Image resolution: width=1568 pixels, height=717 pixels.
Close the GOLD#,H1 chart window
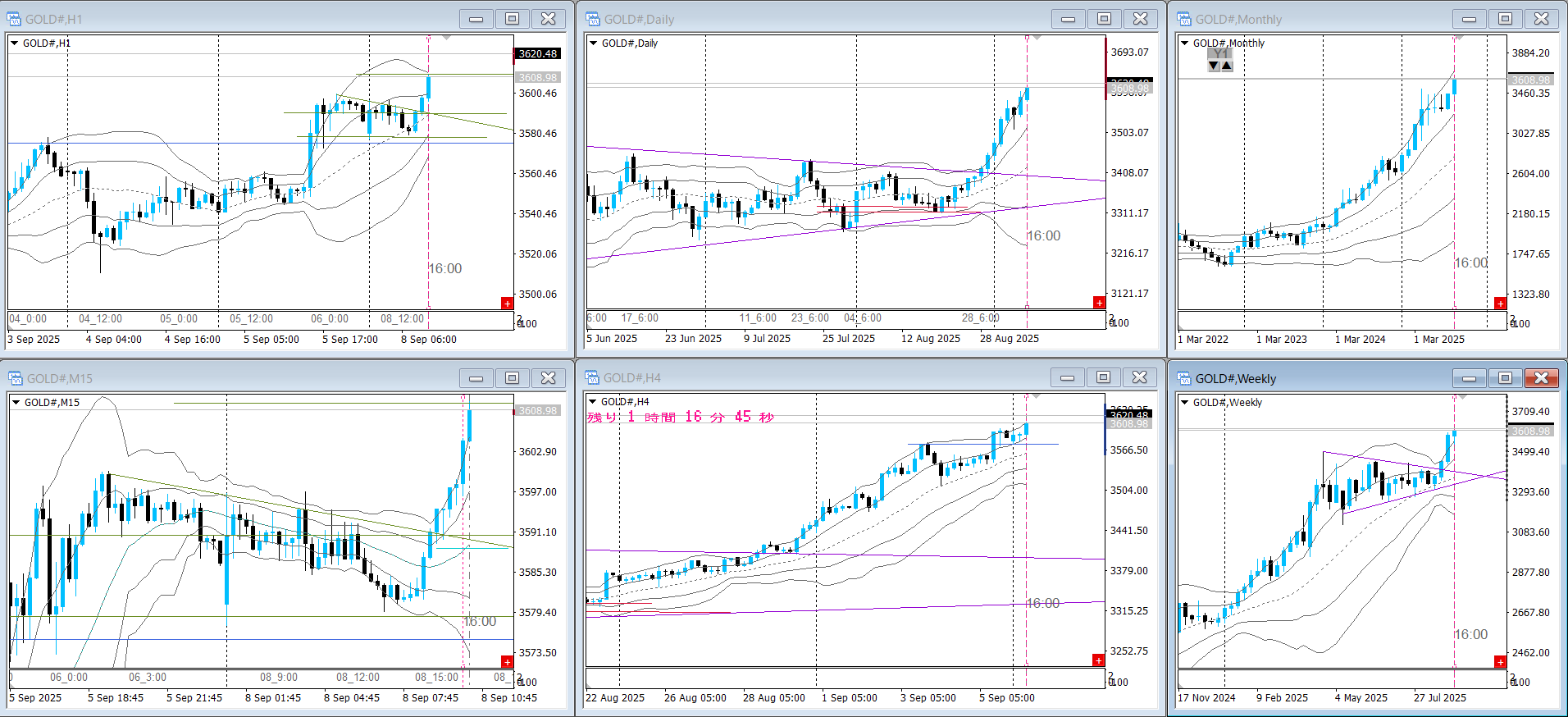pos(549,18)
